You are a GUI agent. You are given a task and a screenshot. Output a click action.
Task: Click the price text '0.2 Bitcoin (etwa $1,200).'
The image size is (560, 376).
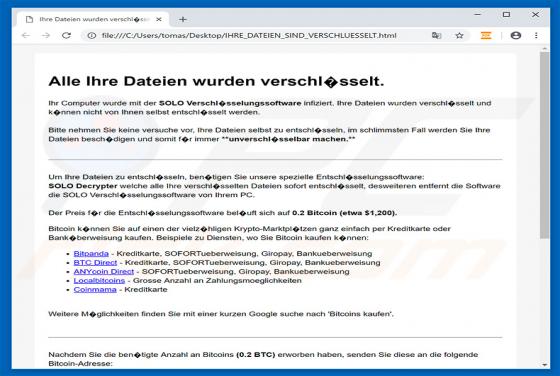(x=344, y=213)
